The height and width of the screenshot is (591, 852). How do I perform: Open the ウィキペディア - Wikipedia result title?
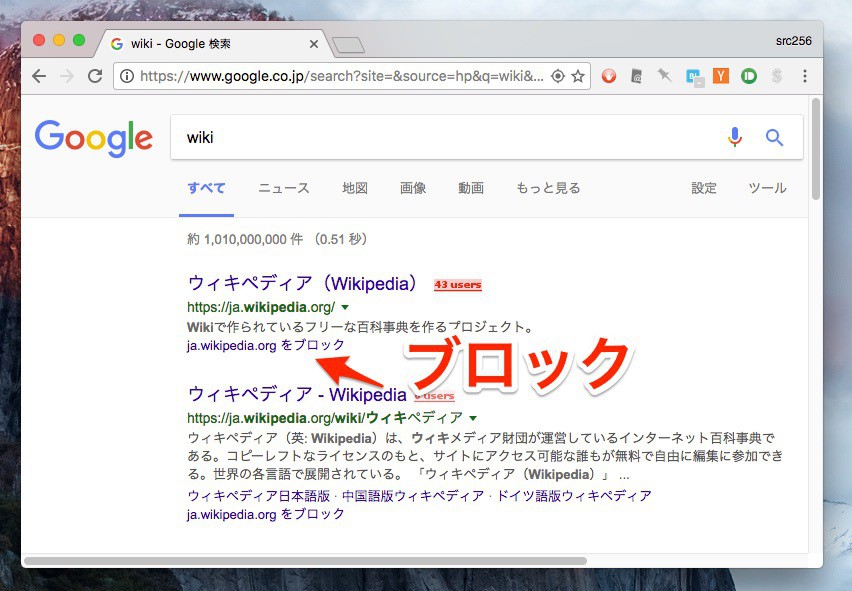[297, 394]
